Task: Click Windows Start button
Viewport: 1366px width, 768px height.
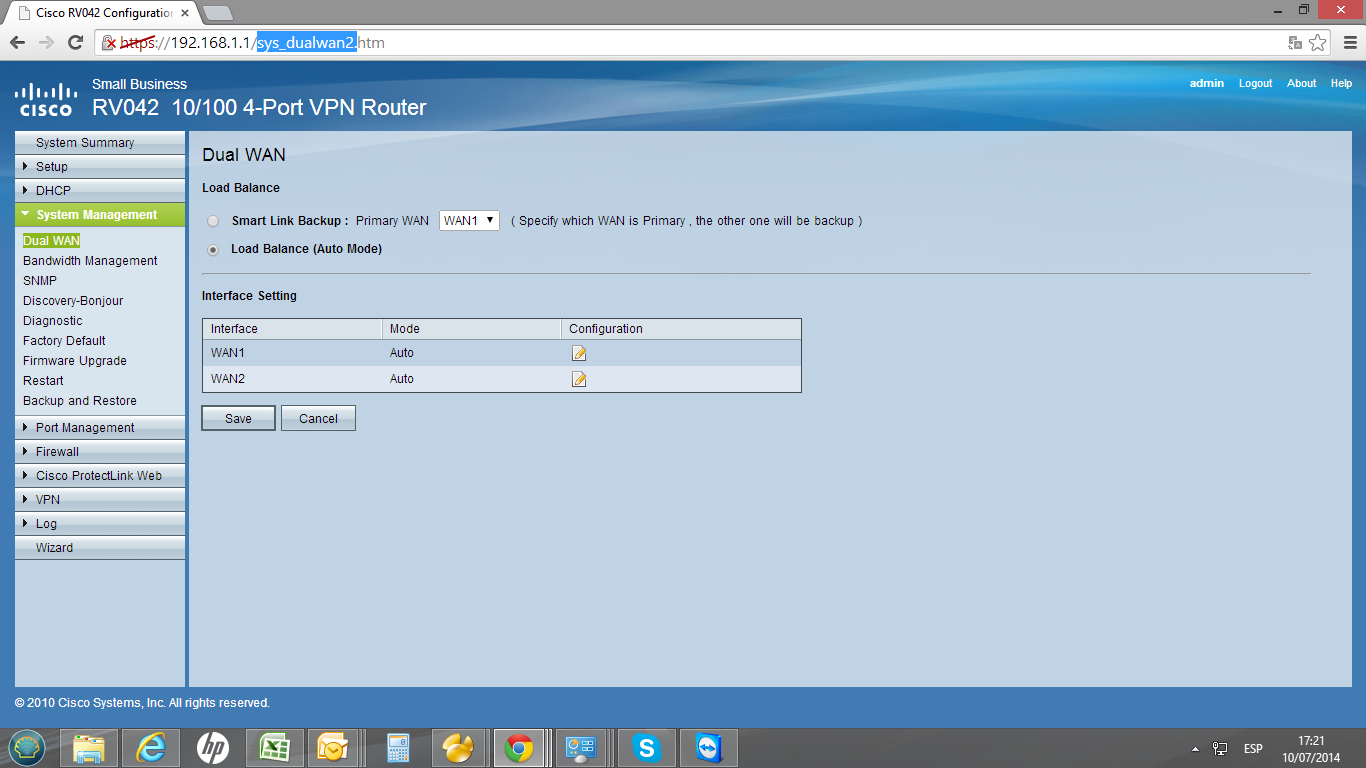Action: coord(27,747)
